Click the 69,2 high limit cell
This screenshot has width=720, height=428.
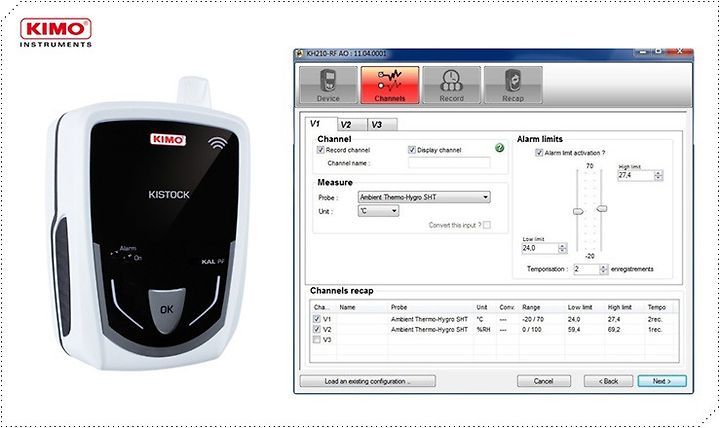pyautogui.click(x=614, y=330)
